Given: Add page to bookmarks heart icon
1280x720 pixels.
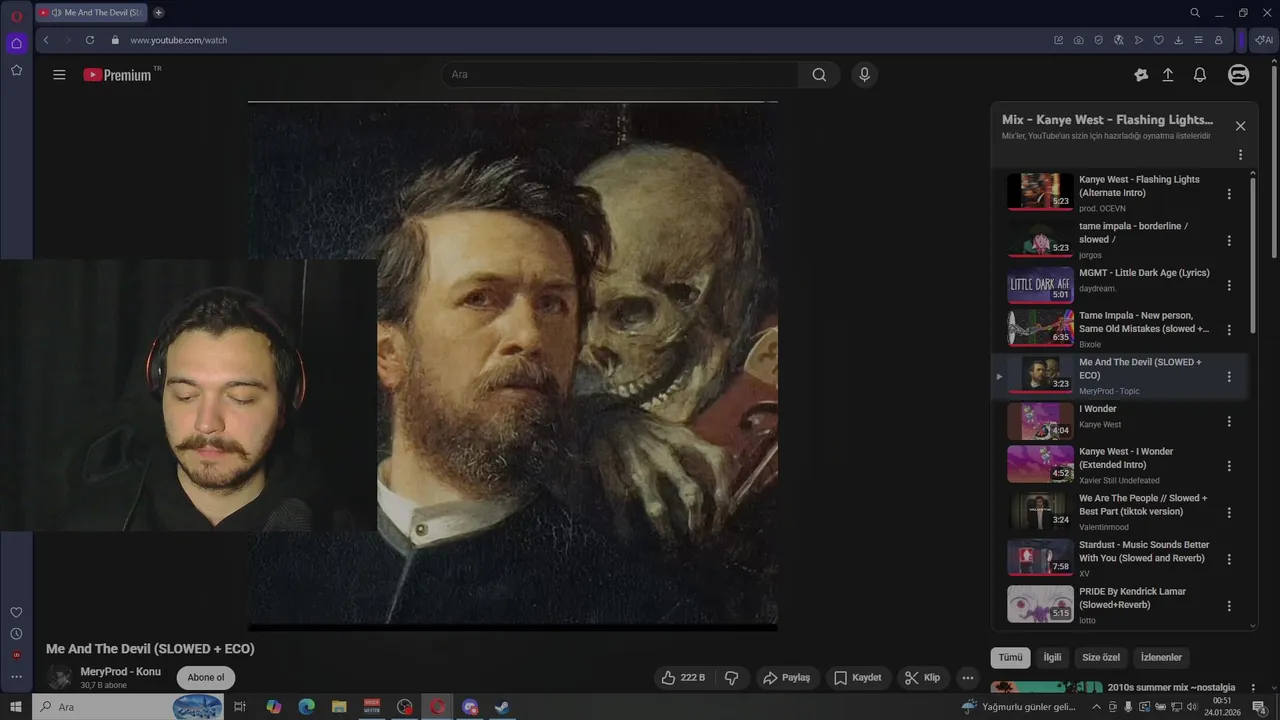Looking at the screenshot, I should 1158,40.
